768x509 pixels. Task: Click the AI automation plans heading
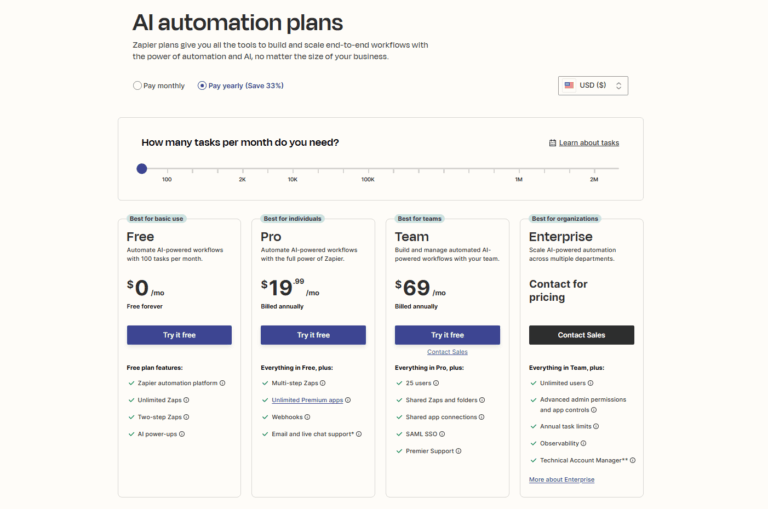[238, 23]
